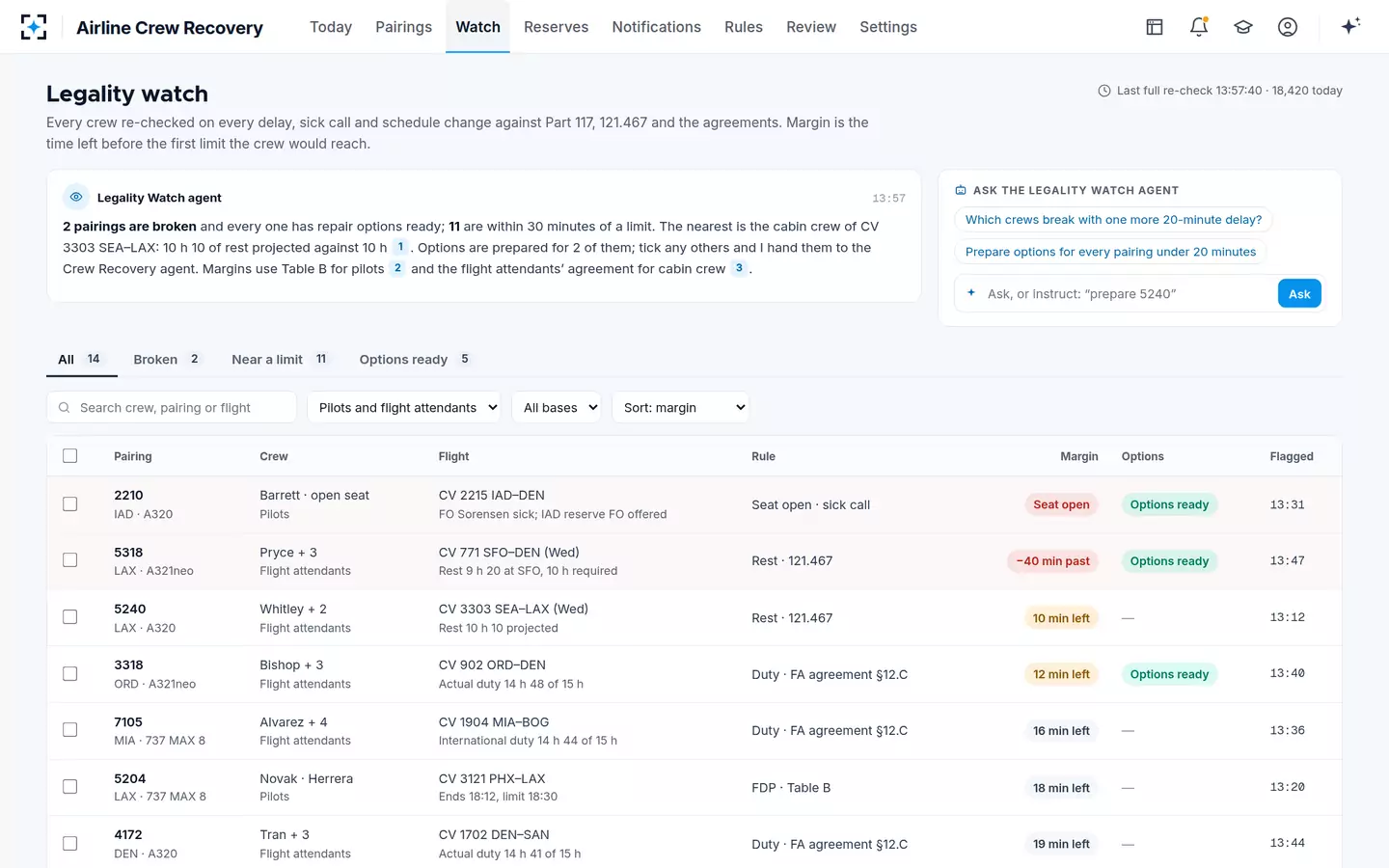The image size is (1389, 868).
Task: Toggle the select-all checkbox in table header
Action: [70, 456]
